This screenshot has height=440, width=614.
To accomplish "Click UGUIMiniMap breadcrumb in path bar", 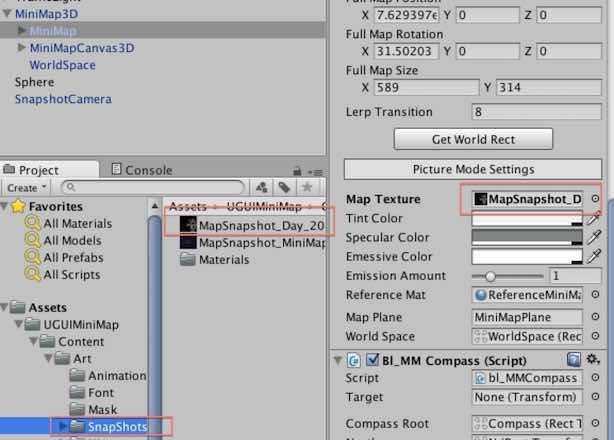I will click(264, 206).
